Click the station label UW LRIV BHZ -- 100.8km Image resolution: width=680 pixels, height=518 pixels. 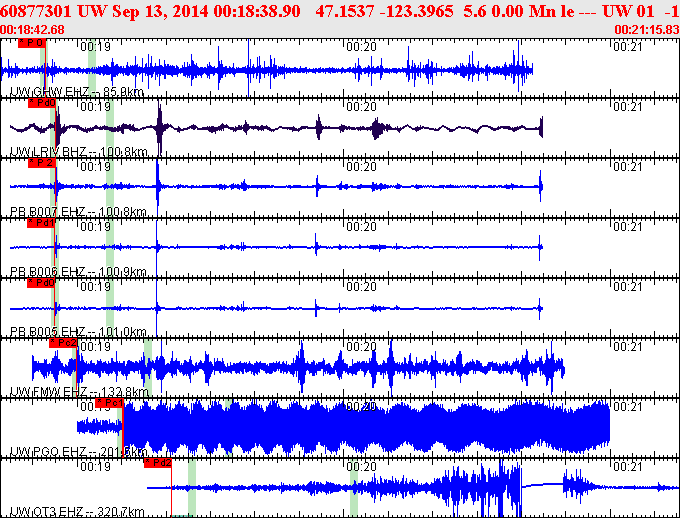pyautogui.click(x=79, y=152)
